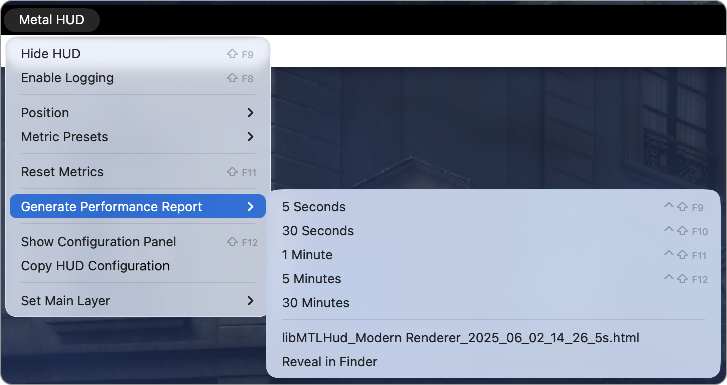Expand the Position submenu
727x385 pixels.
[x=138, y=113]
